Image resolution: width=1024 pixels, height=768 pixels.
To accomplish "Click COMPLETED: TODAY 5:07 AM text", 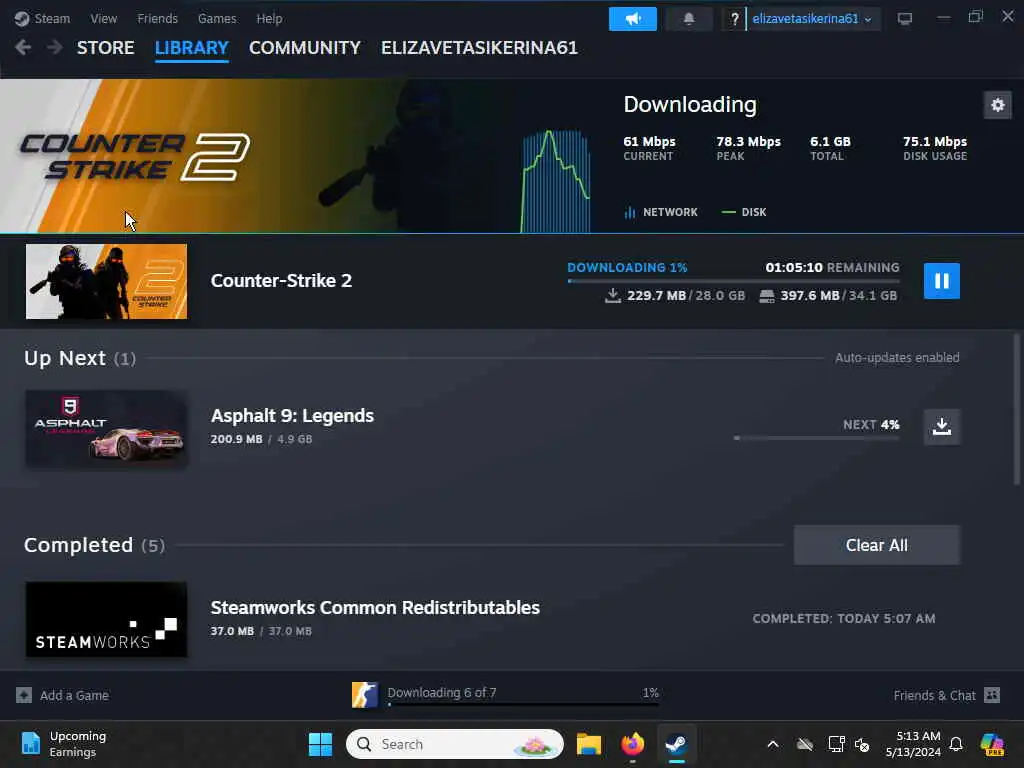I will (x=844, y=618).
